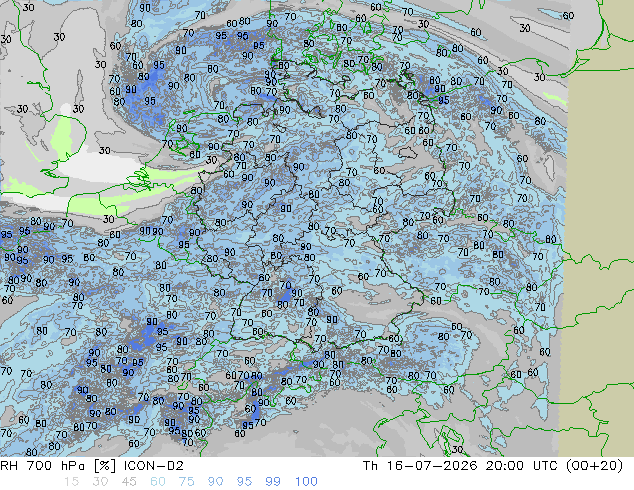Image resolution: width=634 pixels, height=490 pixels.
Task: Select the legend value 75
Action: point(186,482)
